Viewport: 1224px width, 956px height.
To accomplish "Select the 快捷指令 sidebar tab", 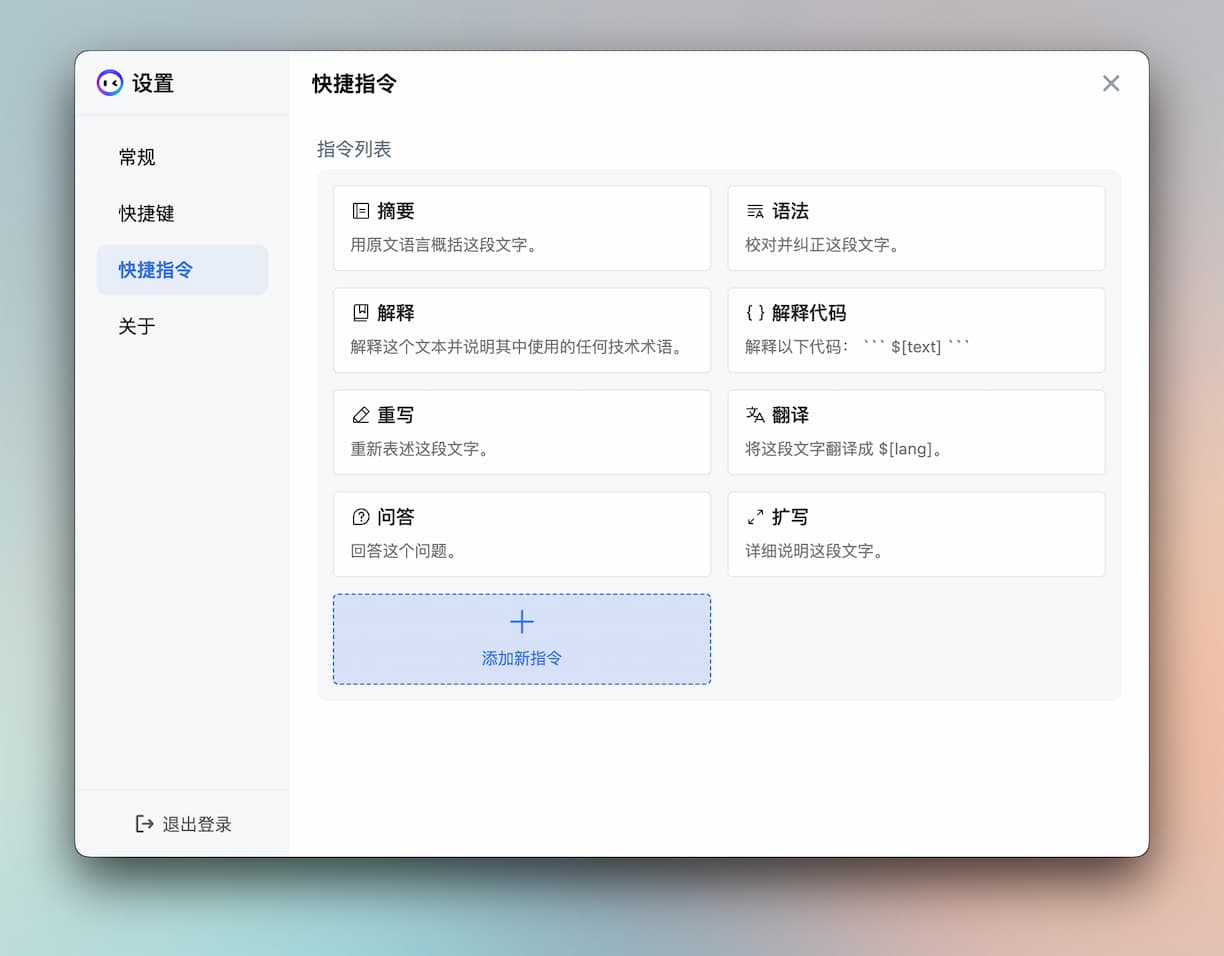I will click(182, 270).
